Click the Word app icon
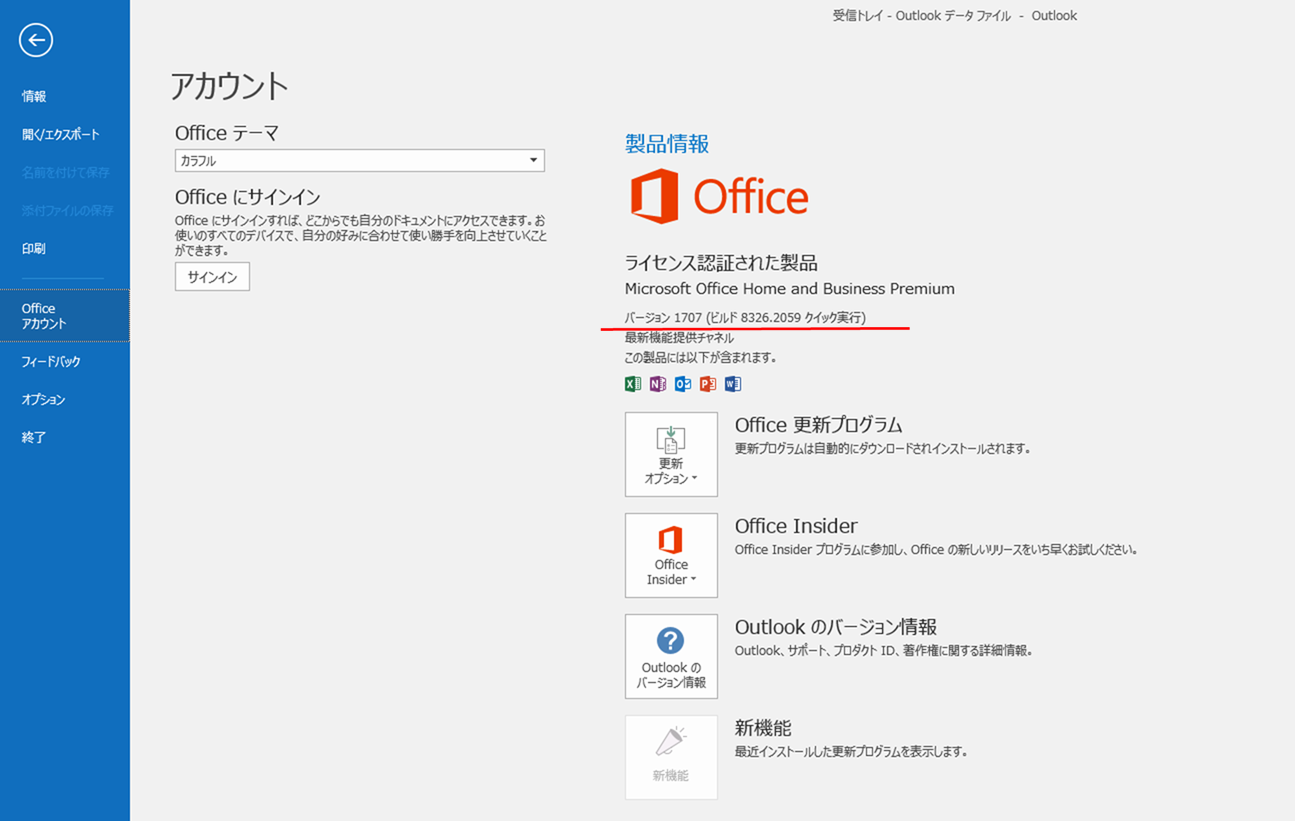The image size is (1295, 821). (x=733, y=384)
